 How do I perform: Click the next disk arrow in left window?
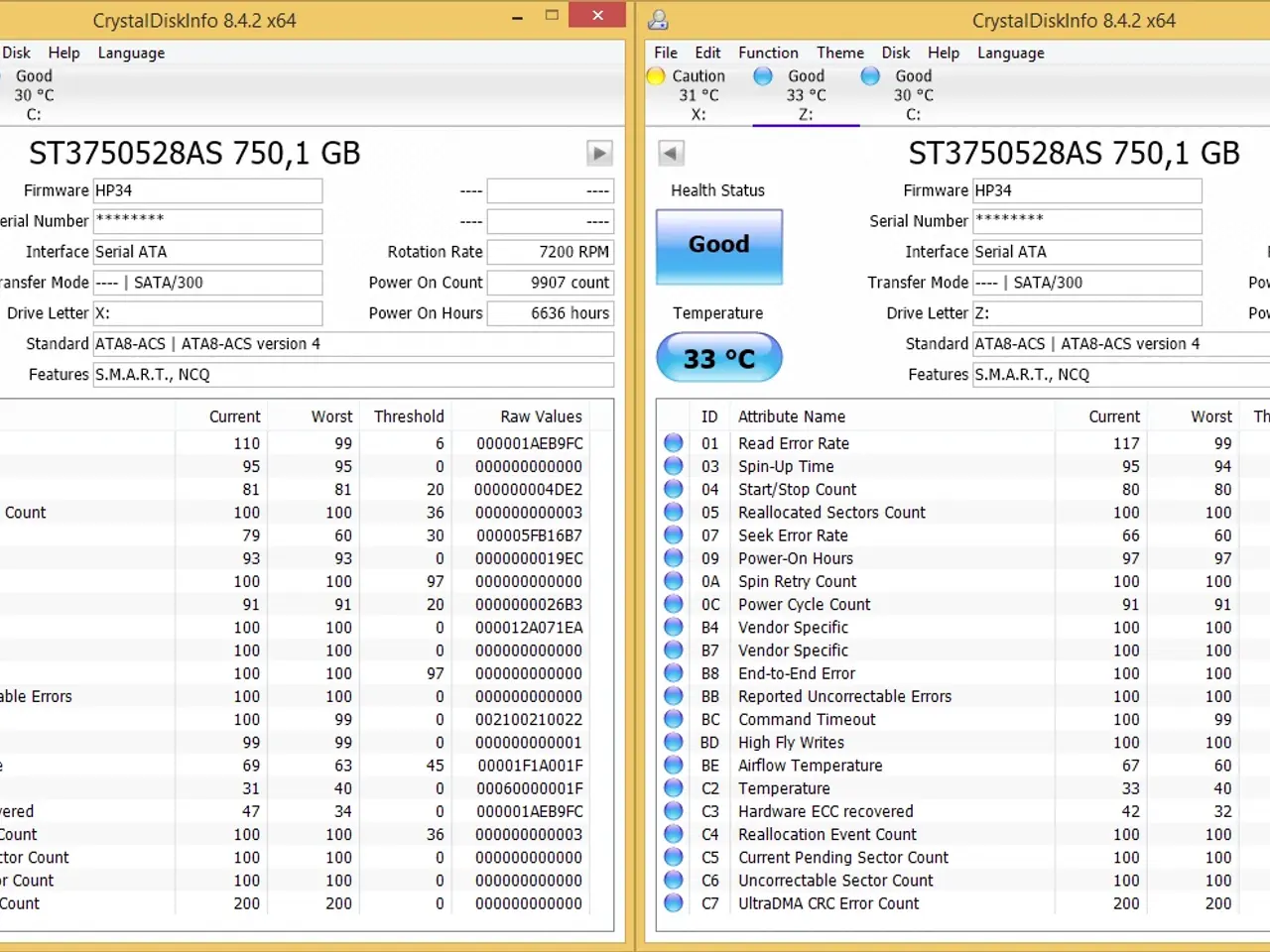(599, 154)
